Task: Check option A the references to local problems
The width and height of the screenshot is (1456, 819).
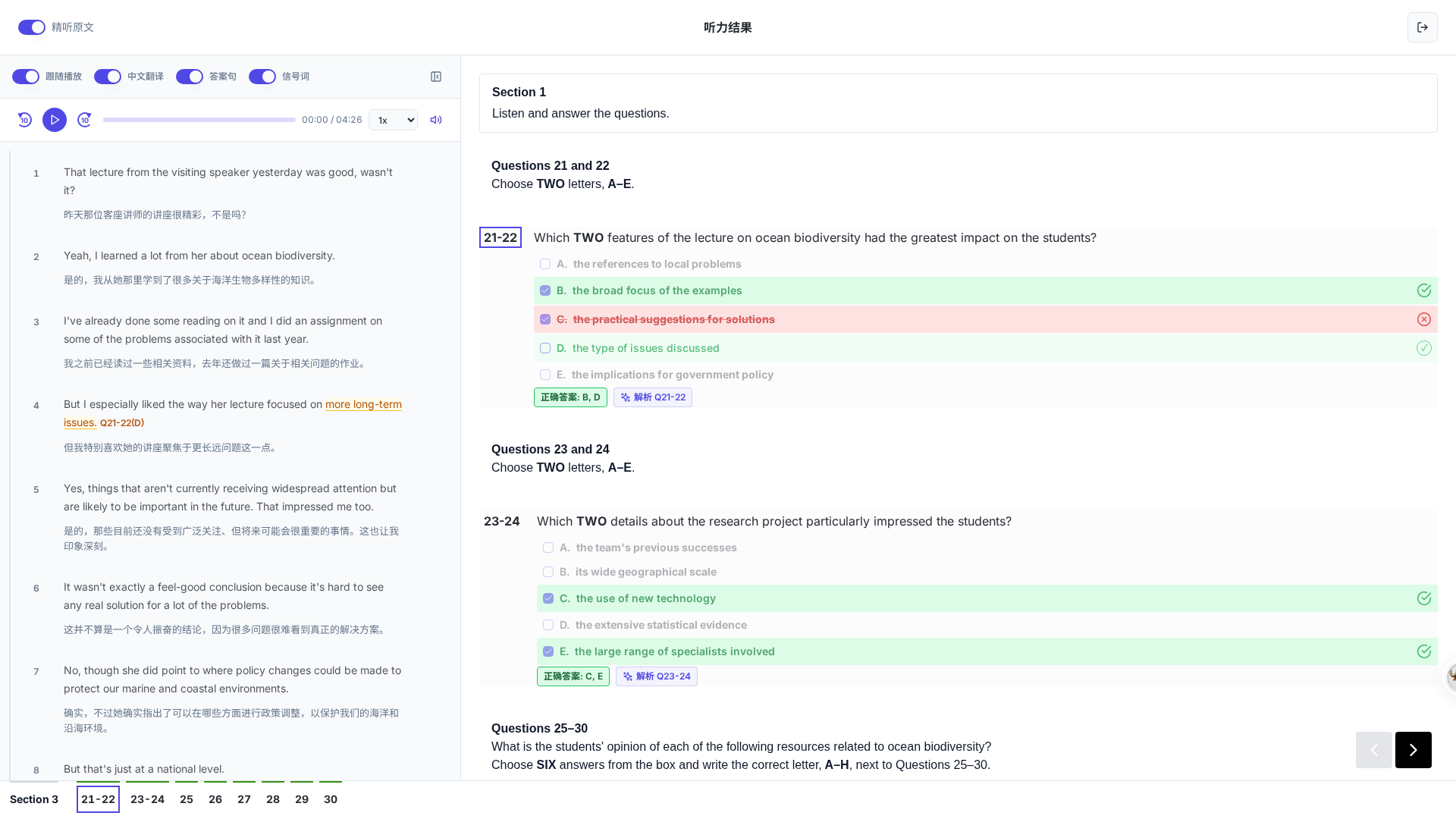Action: click(x=545, y=264)
